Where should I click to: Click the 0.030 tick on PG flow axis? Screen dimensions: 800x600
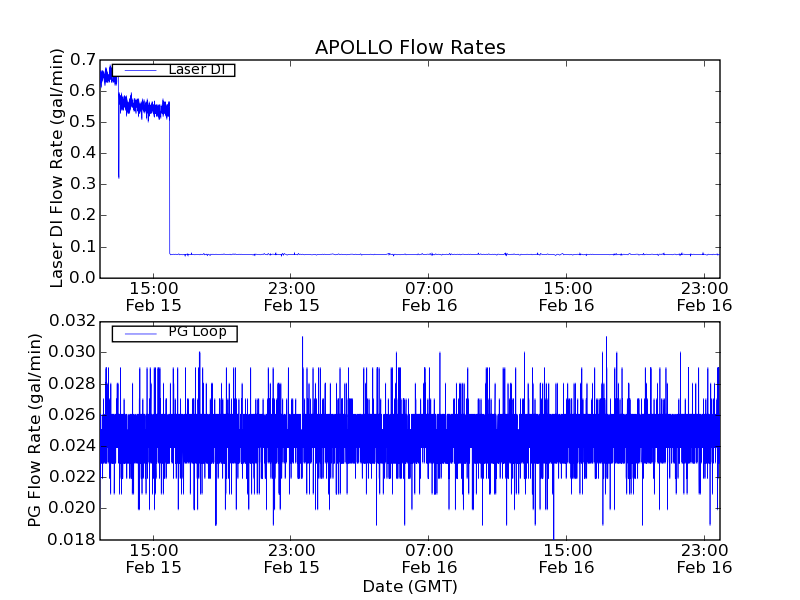(72, 352)
